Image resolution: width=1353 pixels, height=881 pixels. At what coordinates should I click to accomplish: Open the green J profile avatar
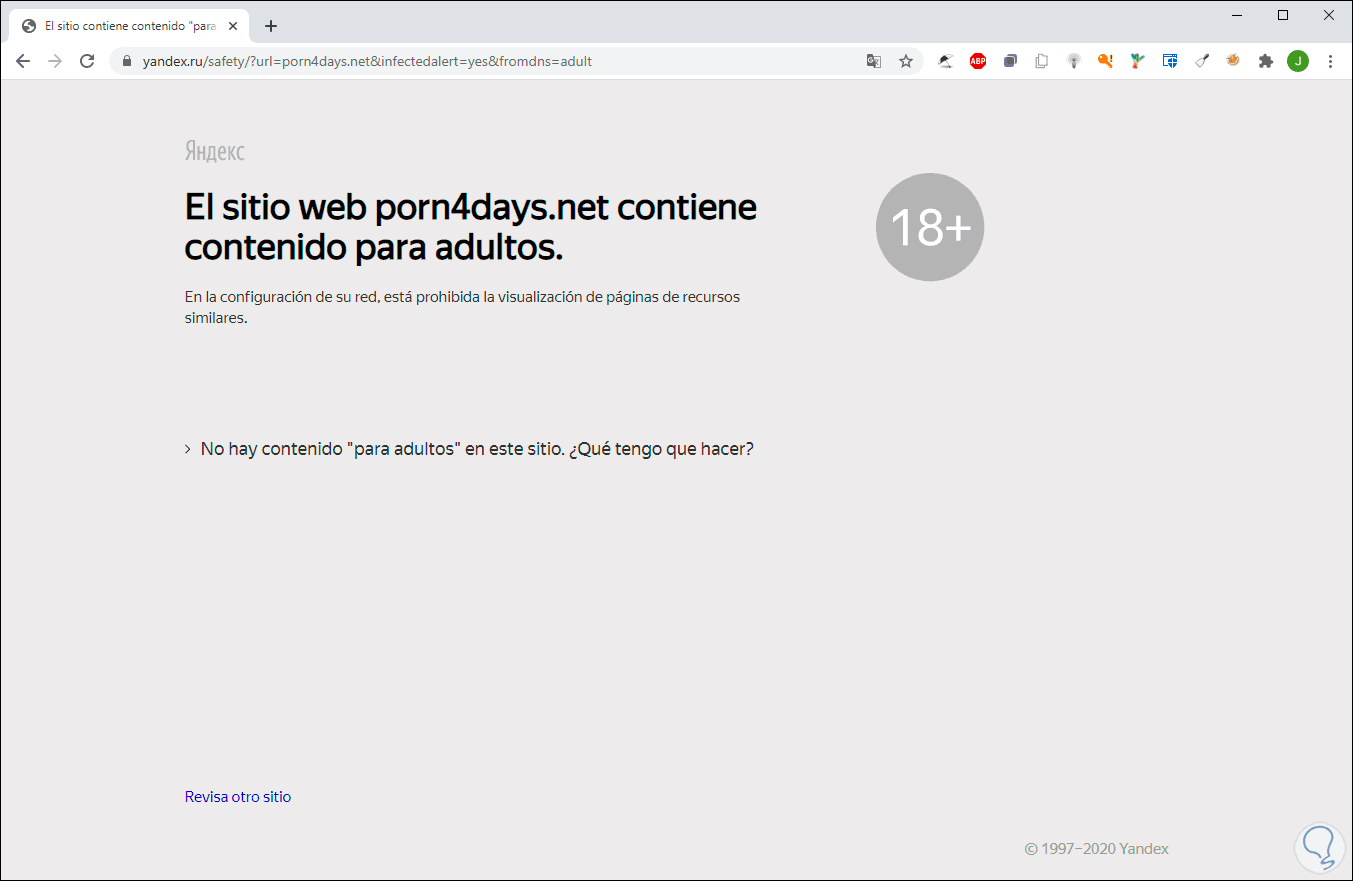coord(1298,61)
